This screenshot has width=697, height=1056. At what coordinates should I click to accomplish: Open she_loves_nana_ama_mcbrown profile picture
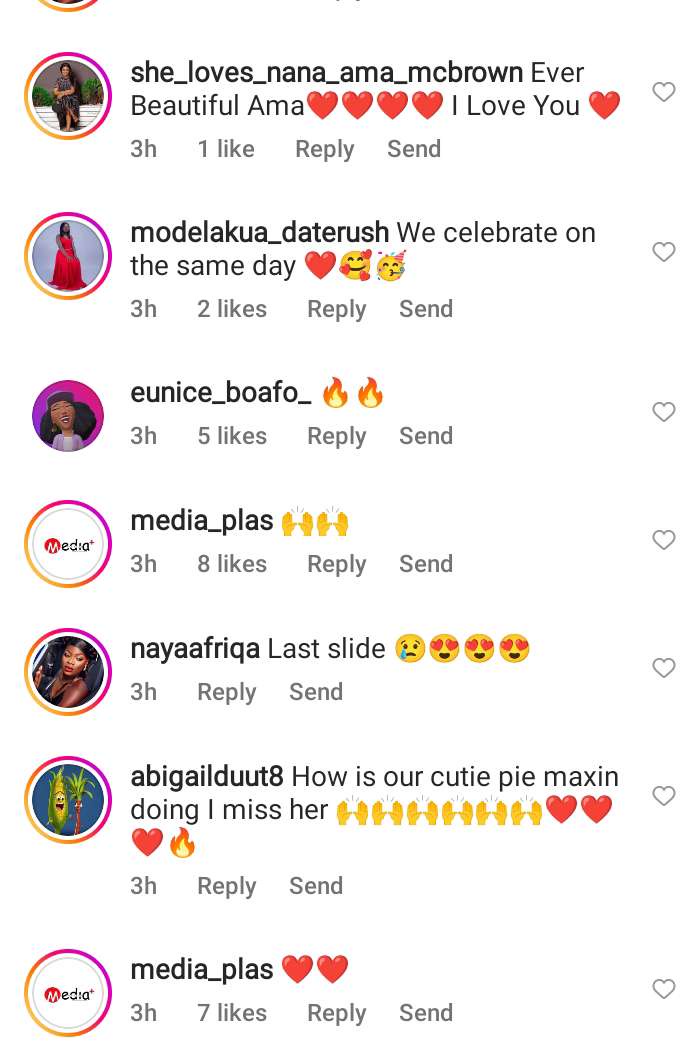tap(68, 96)
